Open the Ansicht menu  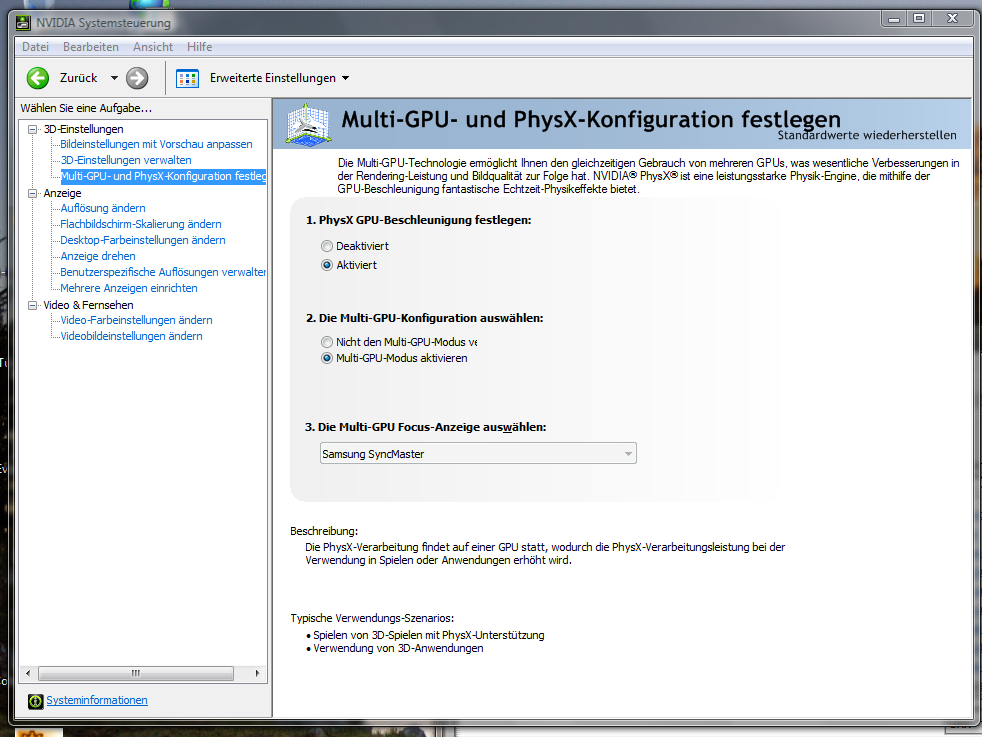point(153,47)
